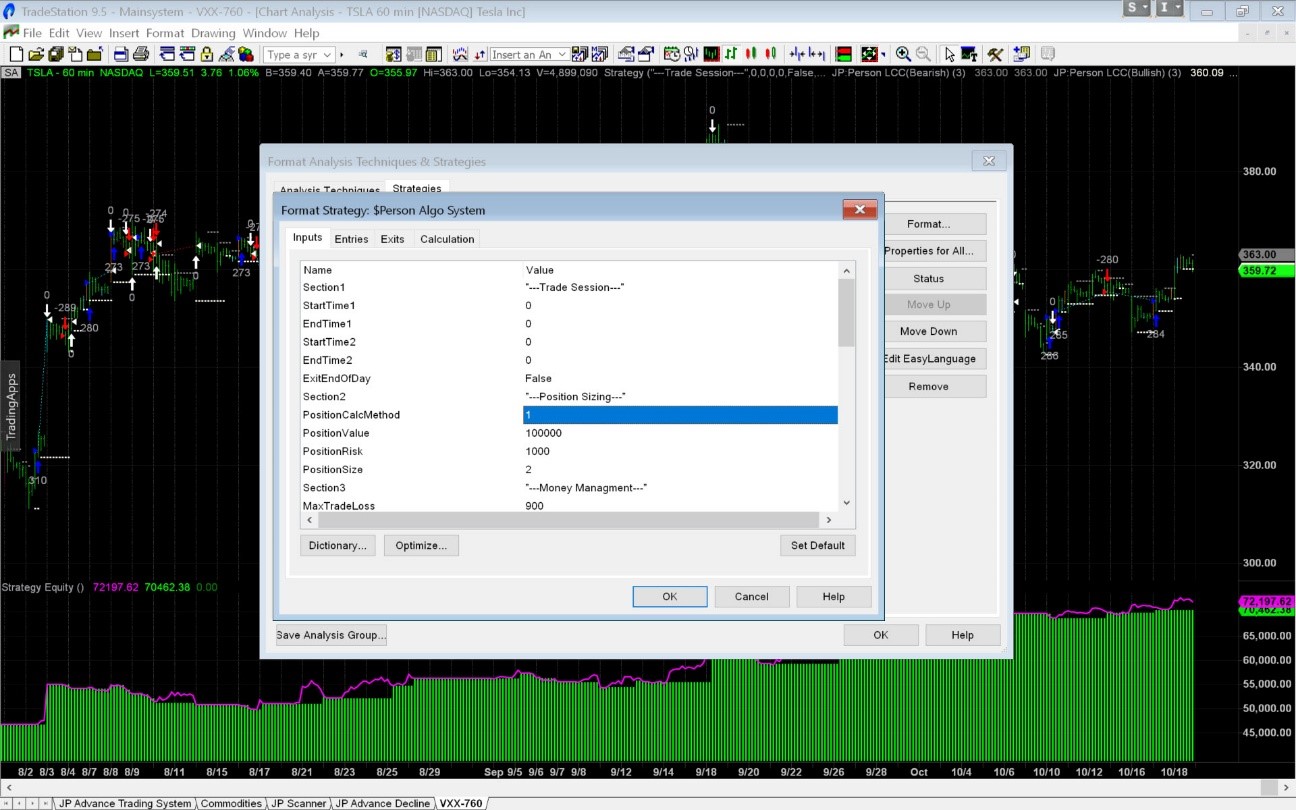Image resolution: width=1296 pixels, height=810 pixels.
Task: Click the PositionValue field showing 100000
Action: 680,434
